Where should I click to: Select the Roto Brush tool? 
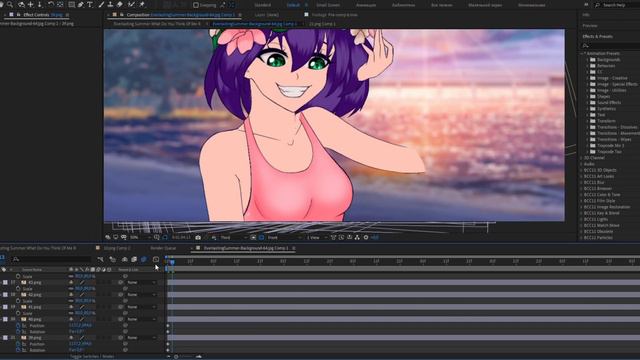[x=131, y=4]
